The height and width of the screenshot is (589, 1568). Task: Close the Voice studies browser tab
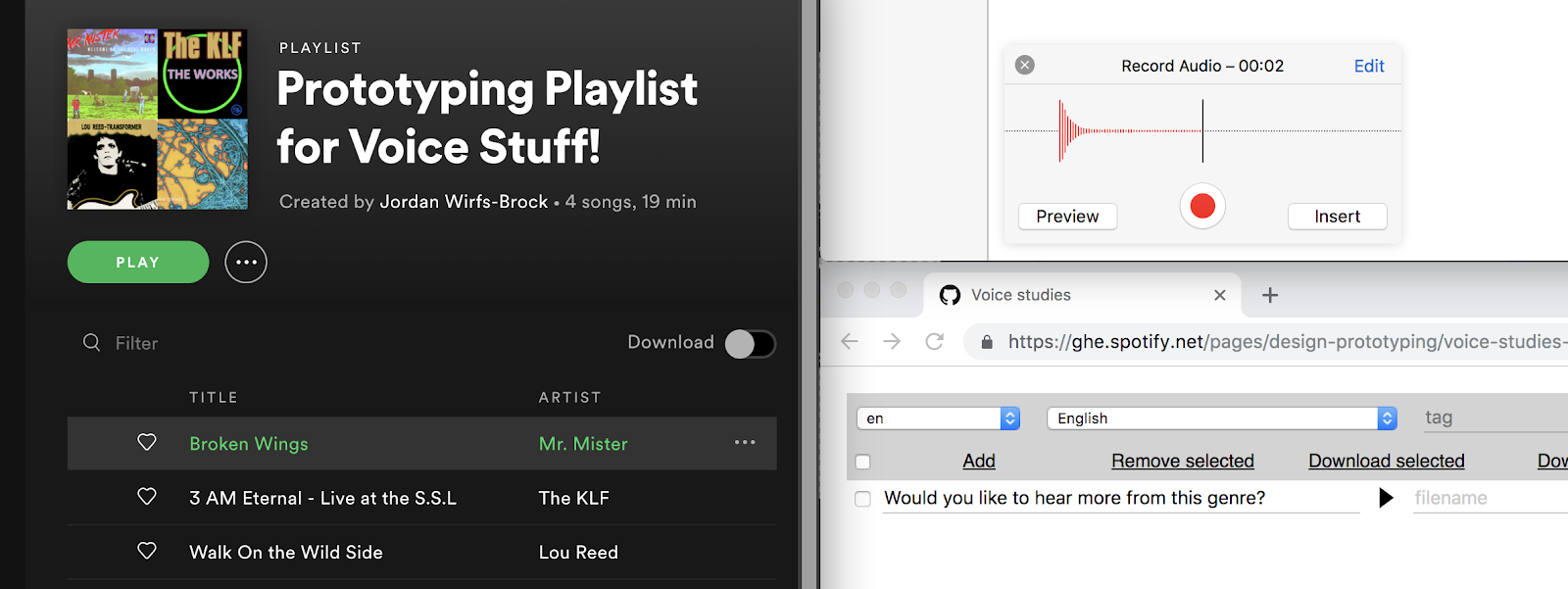1220,295
